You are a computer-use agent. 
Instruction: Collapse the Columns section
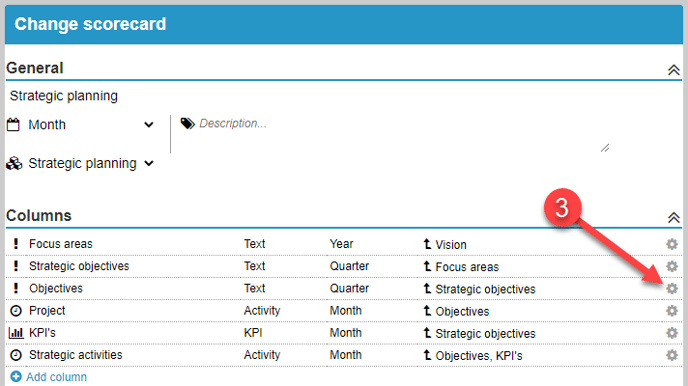(674, 218)
